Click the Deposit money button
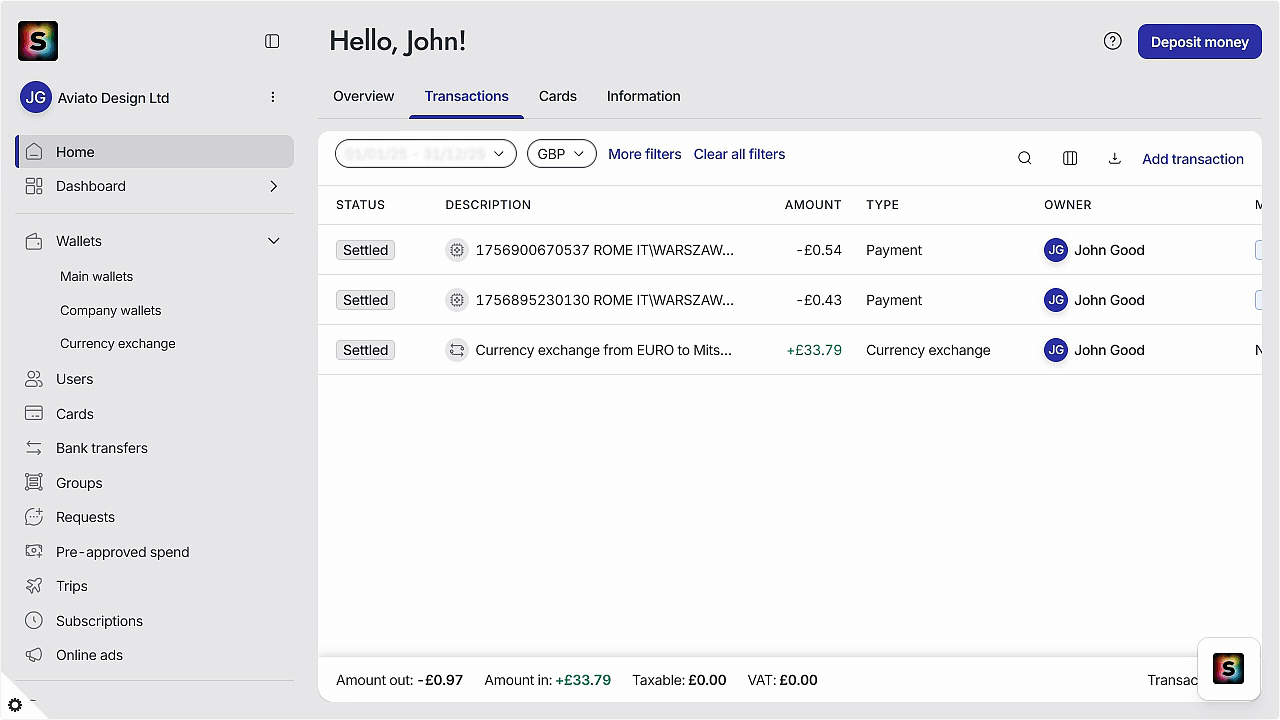The height and width of the screenshot is (720, 1280). [1199, 42]
